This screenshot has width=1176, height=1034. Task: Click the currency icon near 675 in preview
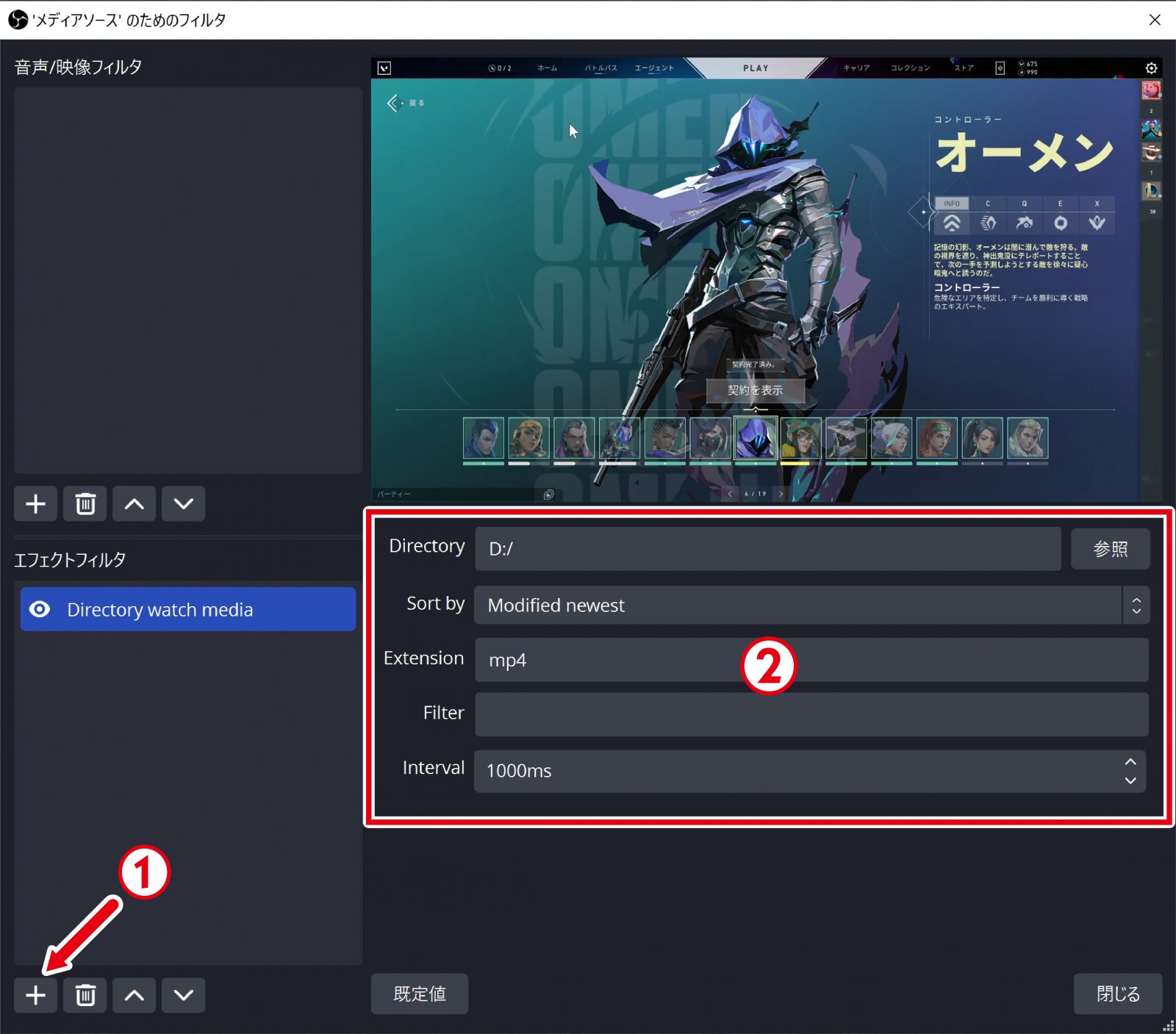click(1022, 64)
